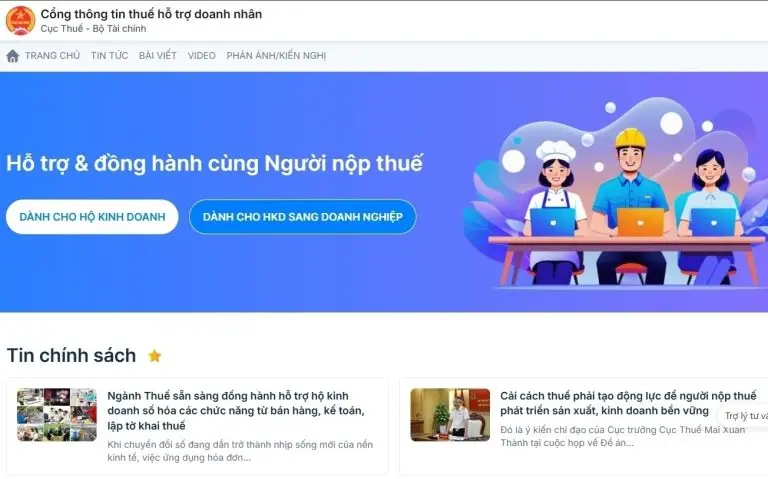Click DÀNH CHO HKD SANG DOANH NGHIỆP button
Viewport: 768px width, 479px height.
pos(303,216)
